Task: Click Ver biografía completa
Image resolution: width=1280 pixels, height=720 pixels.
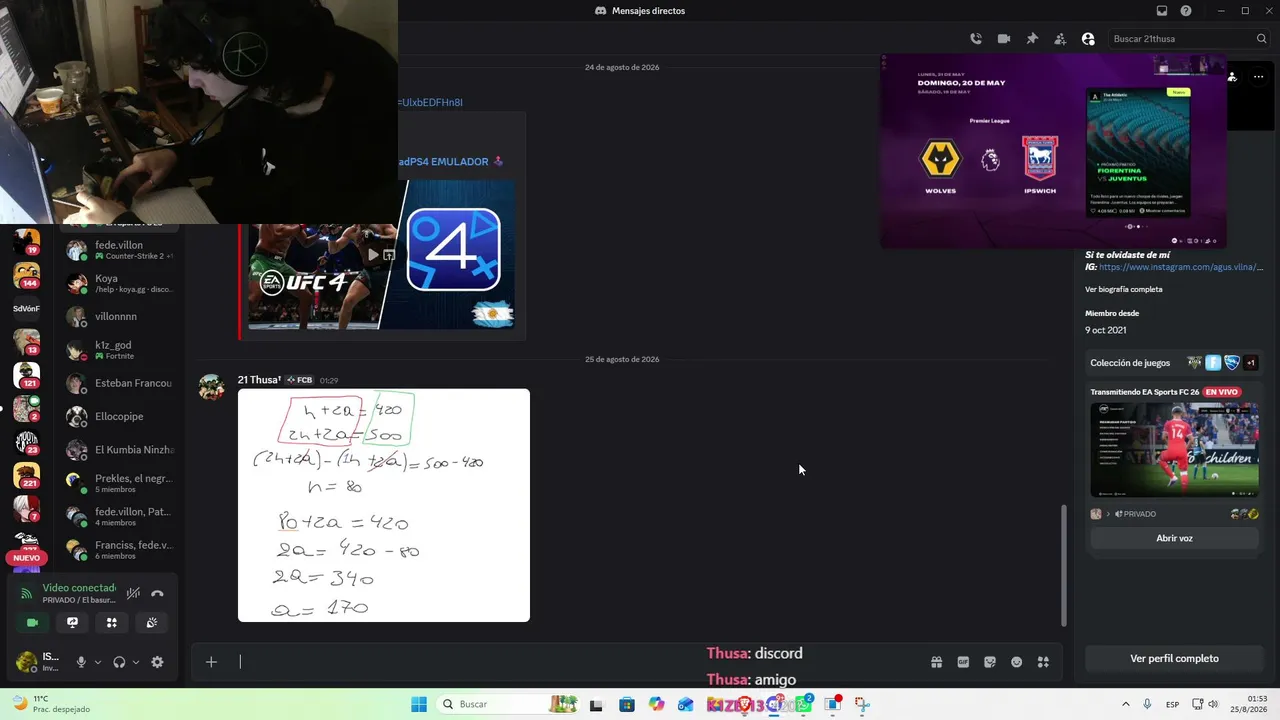Action: click(x=1124, y=289)
